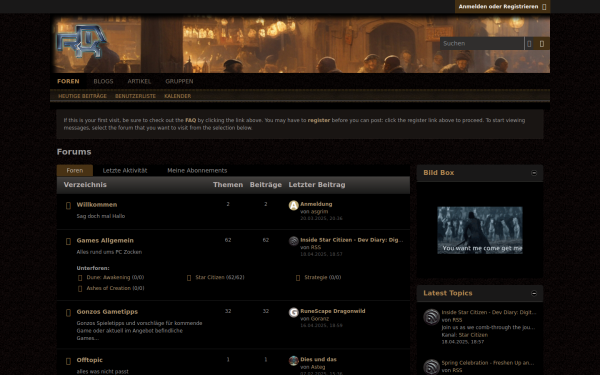Click the Willkommen forum status icon

[68, 205]
